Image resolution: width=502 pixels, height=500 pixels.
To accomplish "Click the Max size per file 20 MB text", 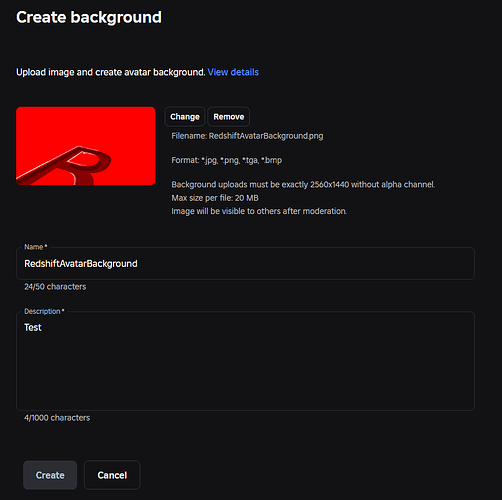I will 215,198.
